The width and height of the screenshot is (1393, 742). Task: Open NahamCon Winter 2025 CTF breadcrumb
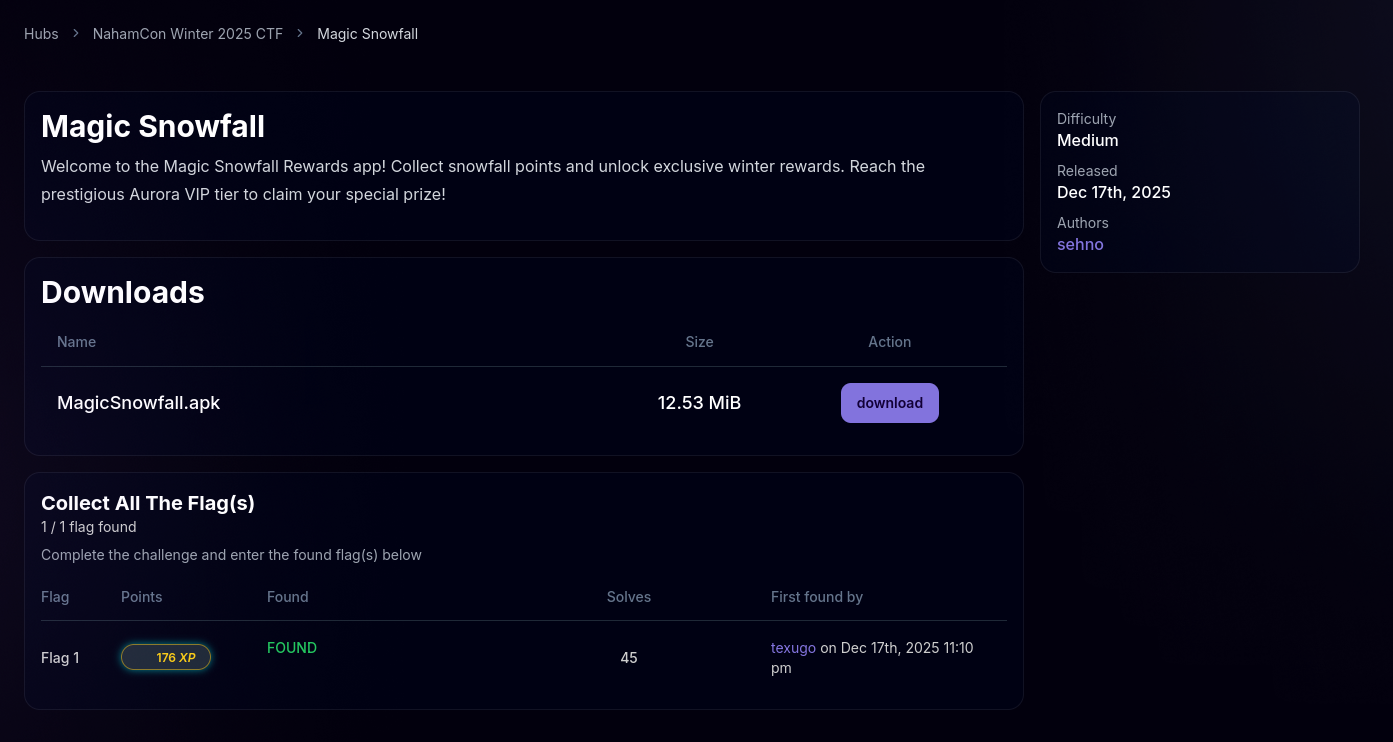(188, 34)
